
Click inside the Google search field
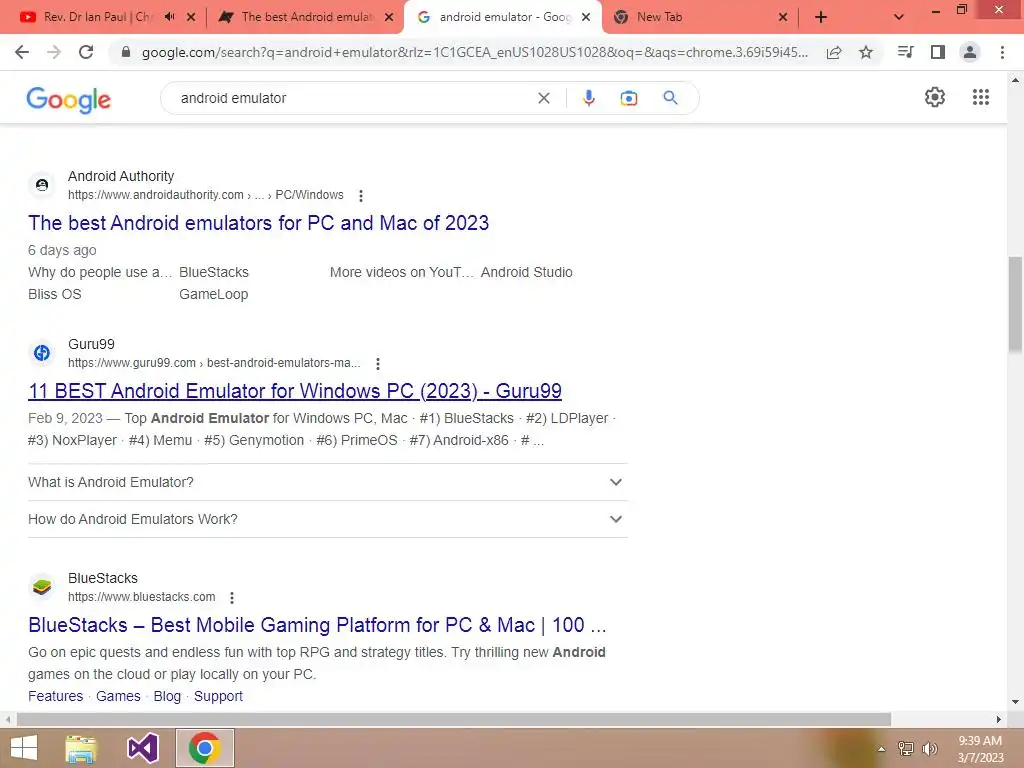pyautogui.click(x=353, y=98)
